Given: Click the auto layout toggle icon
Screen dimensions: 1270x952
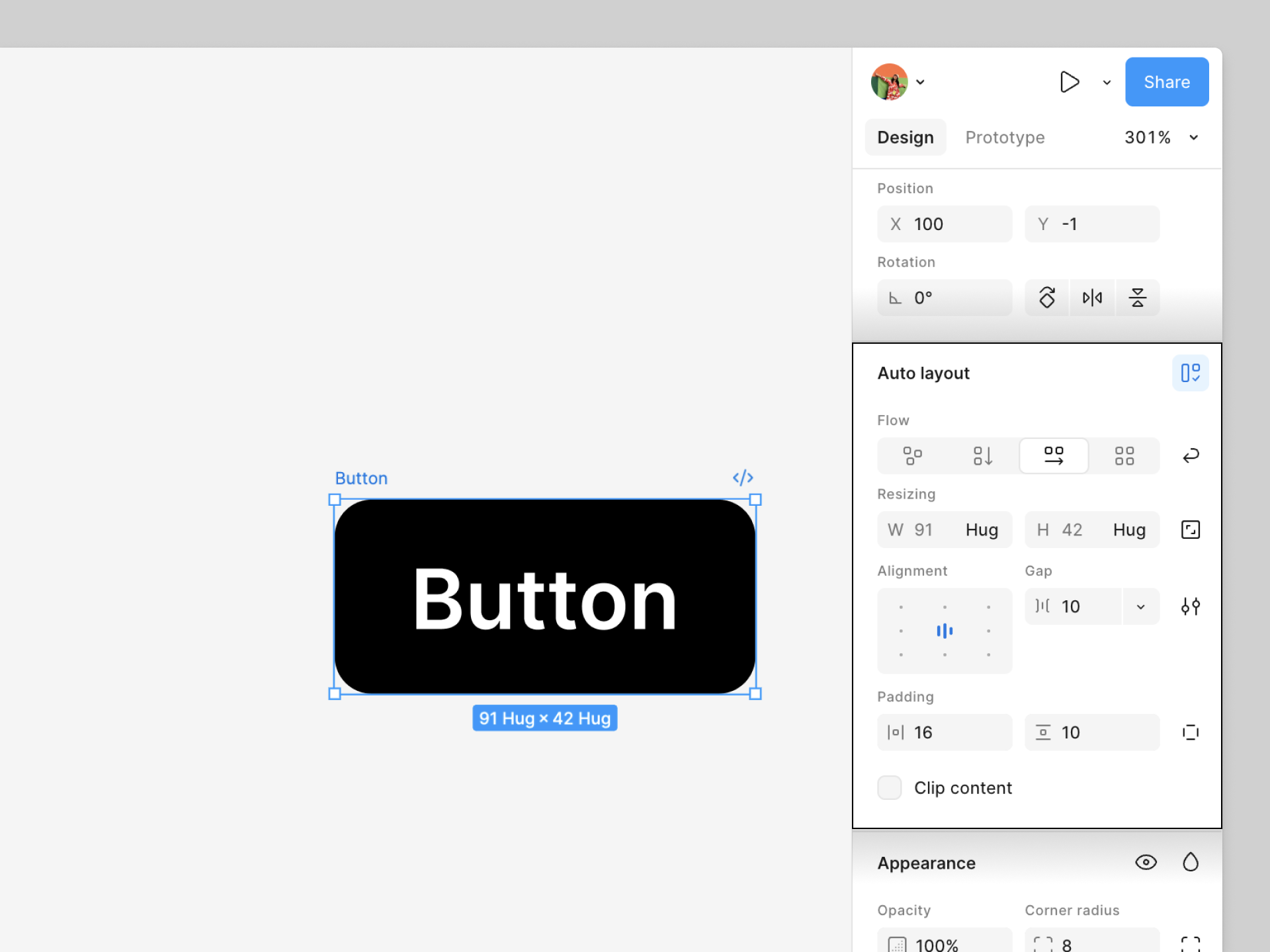Looking at the screenshot, I should (x=1190, y=373).
